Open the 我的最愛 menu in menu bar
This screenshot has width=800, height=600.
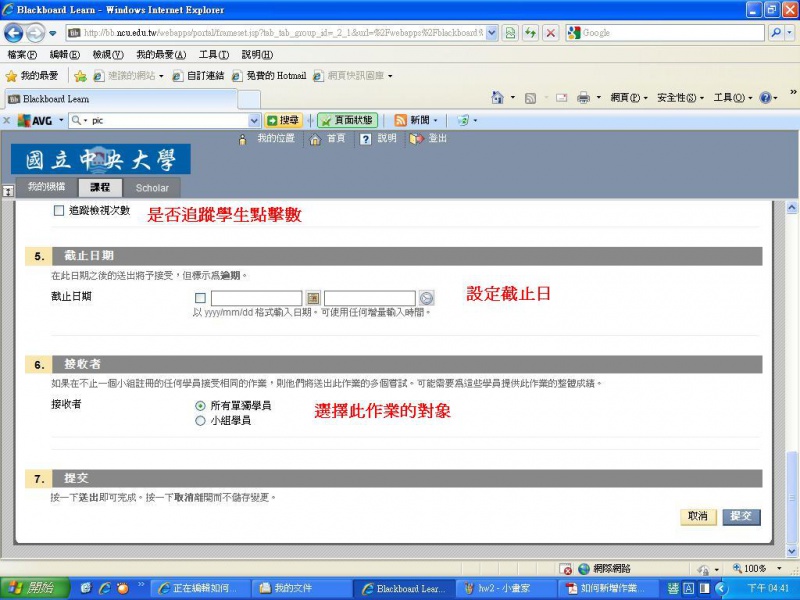[x=155, y=54]
